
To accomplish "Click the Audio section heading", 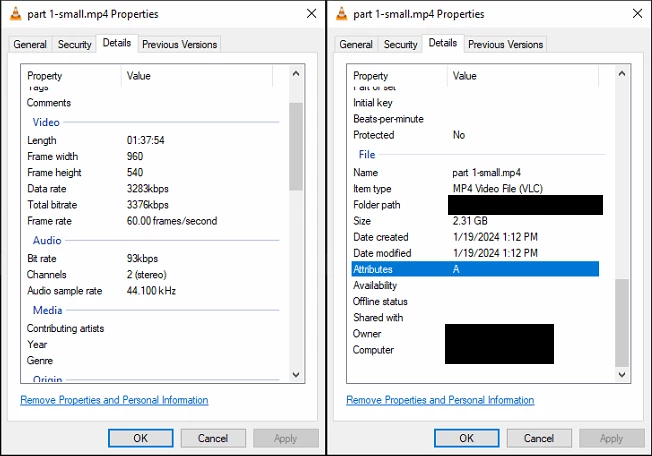I will [x=47, y=240].
